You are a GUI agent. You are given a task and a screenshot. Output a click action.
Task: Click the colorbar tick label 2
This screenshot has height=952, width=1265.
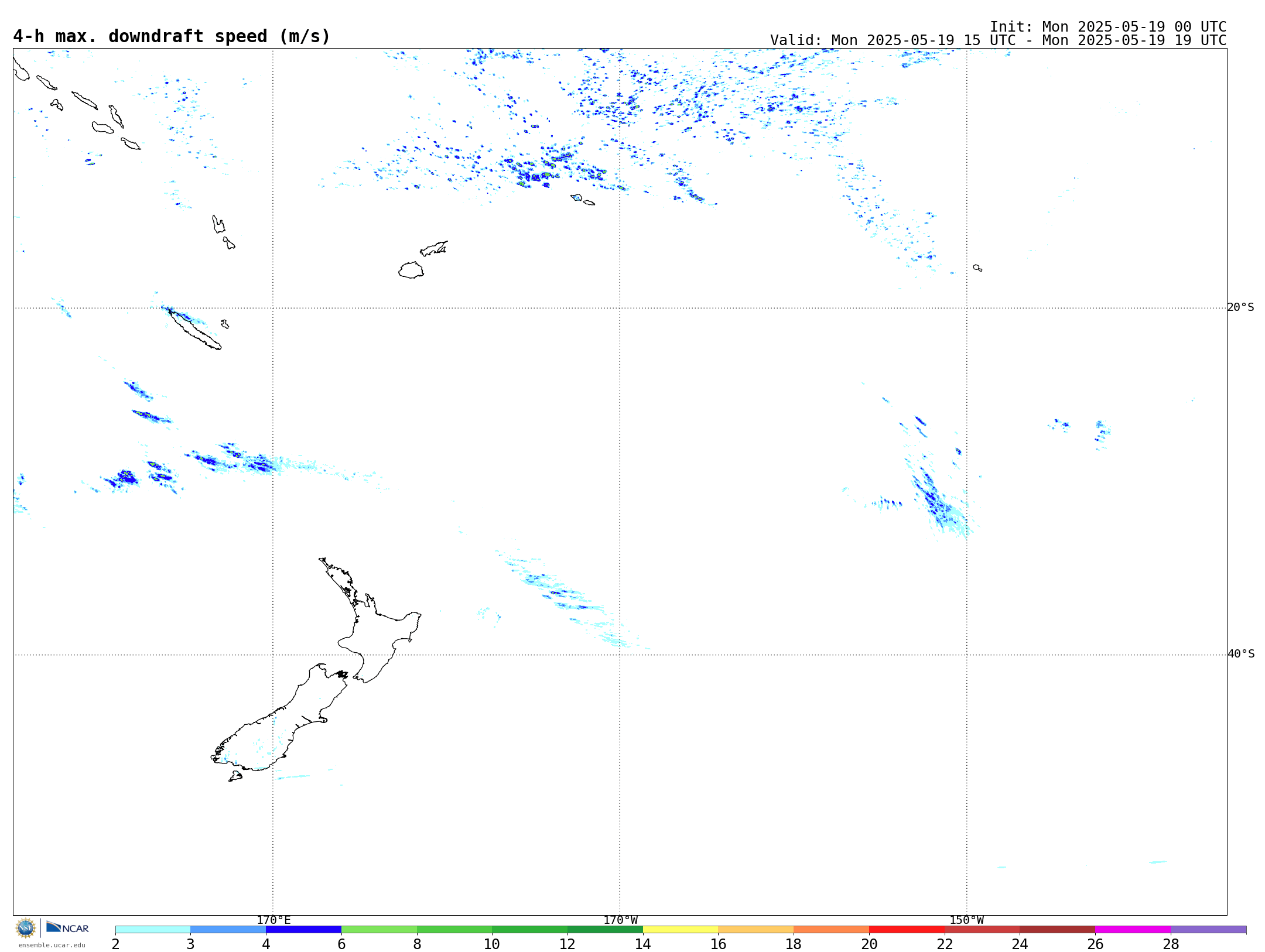click(115, 944)
